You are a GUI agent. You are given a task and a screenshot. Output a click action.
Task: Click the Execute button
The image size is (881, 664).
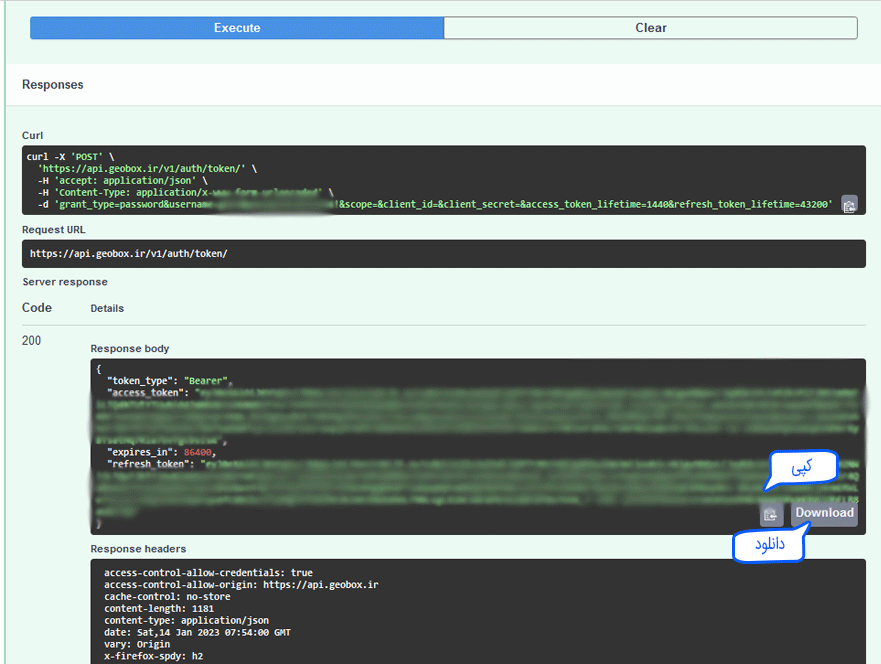point(237,28)
